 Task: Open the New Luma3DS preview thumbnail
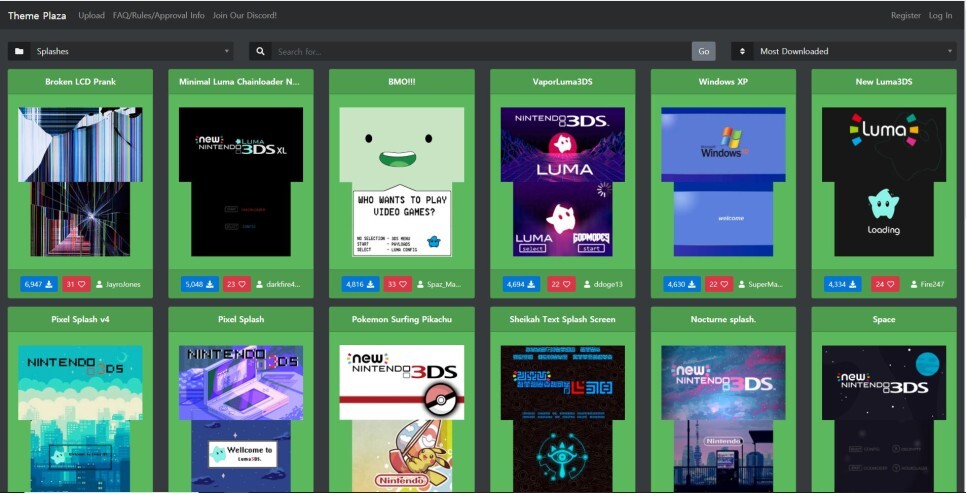[884, 182]
